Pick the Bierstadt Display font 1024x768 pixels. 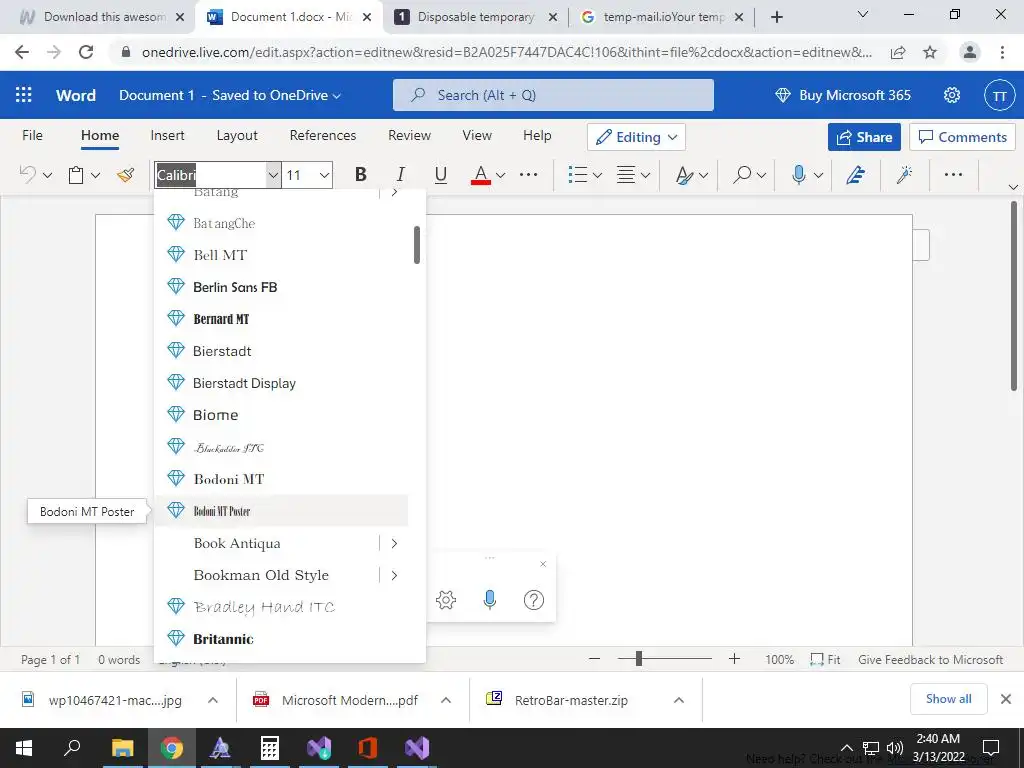point(281,383)
